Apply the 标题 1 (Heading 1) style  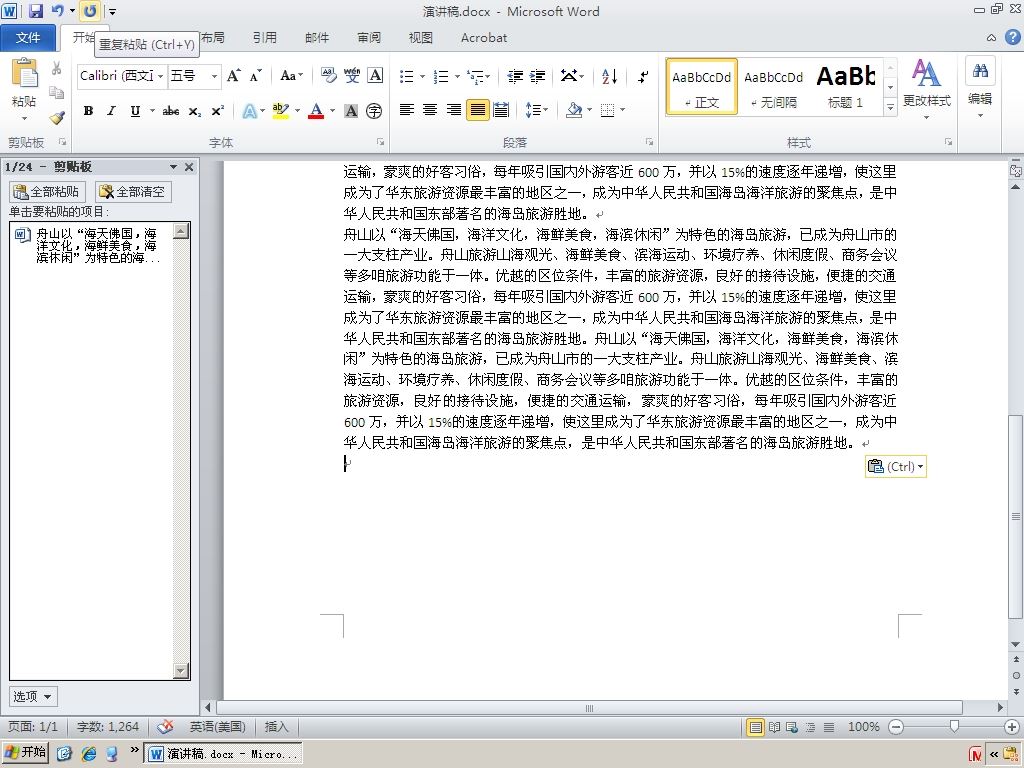click(846, 87)
